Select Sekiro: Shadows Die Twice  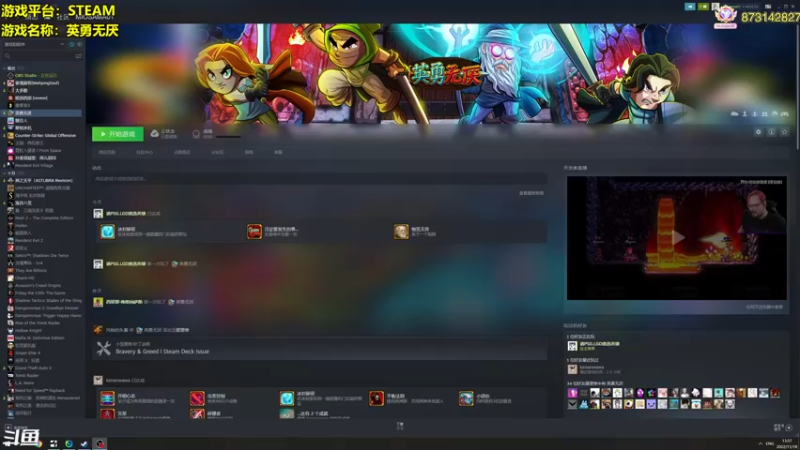(x=43, y=255)
